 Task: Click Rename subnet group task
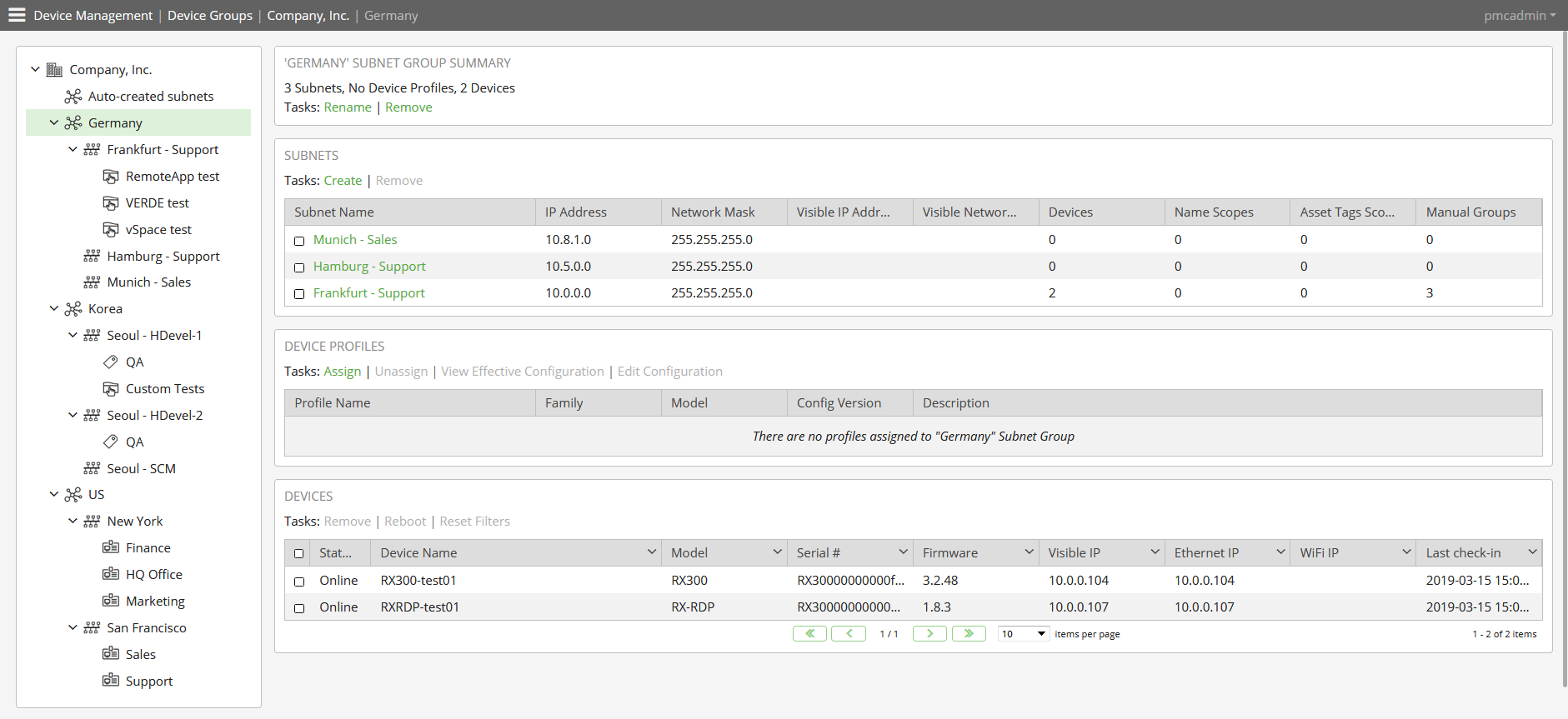(348, 107)
